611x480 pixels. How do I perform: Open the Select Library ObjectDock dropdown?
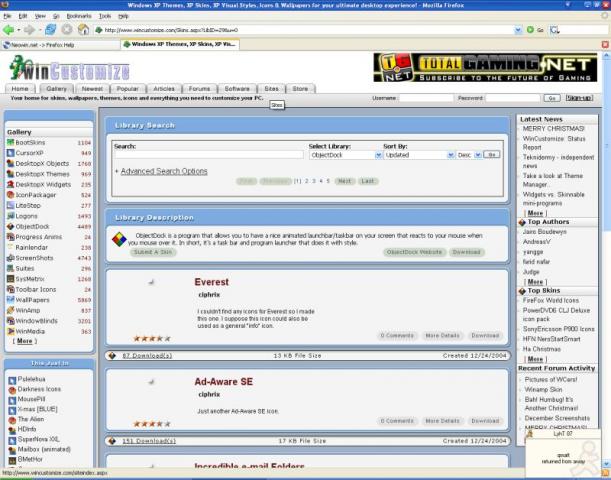378,155
